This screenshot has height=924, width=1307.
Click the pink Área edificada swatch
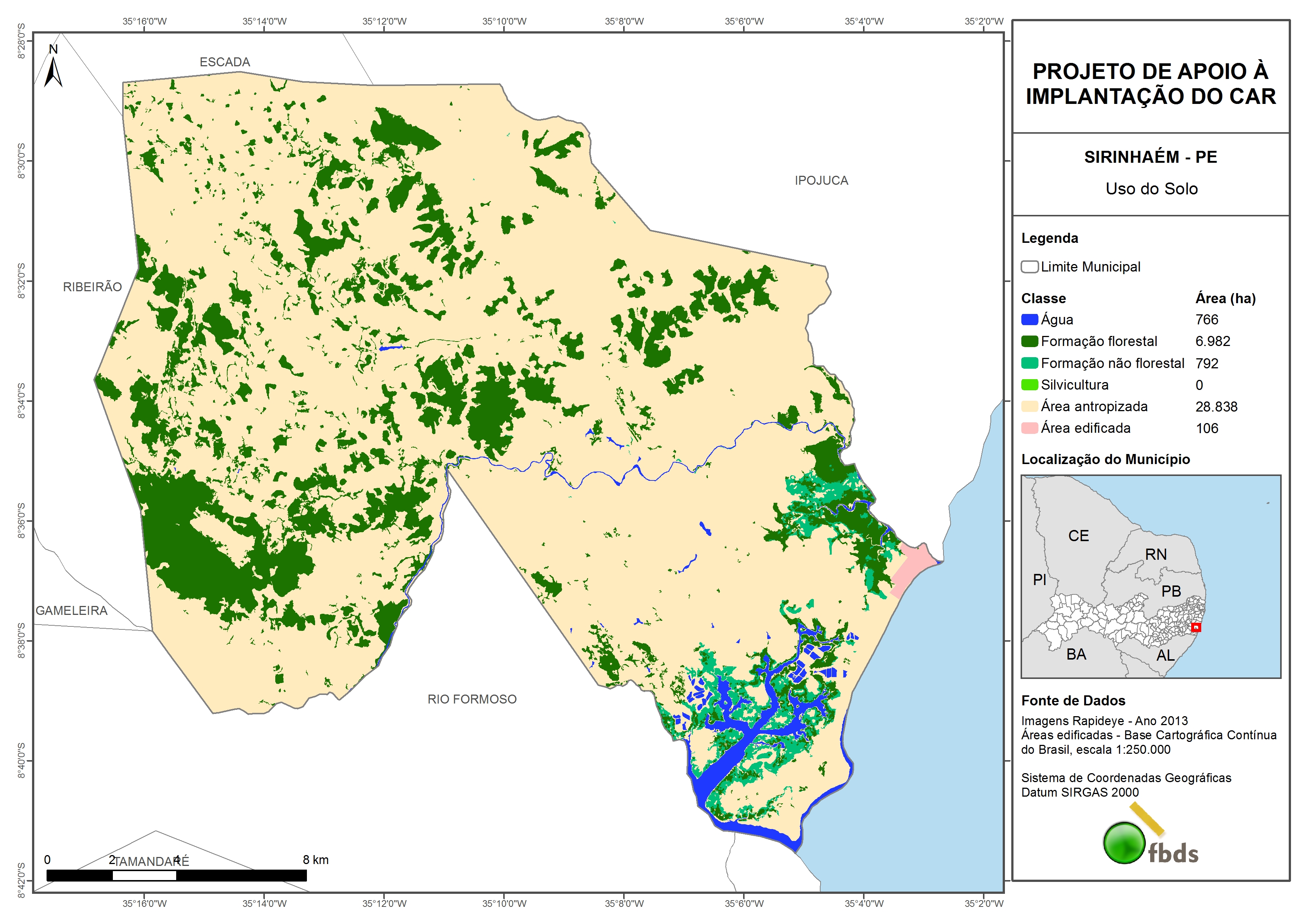click(1029, 428)
